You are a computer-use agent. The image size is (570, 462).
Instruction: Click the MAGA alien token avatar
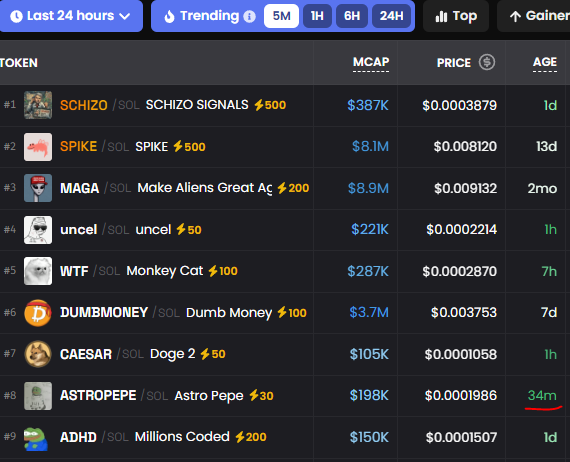[38, 188]
